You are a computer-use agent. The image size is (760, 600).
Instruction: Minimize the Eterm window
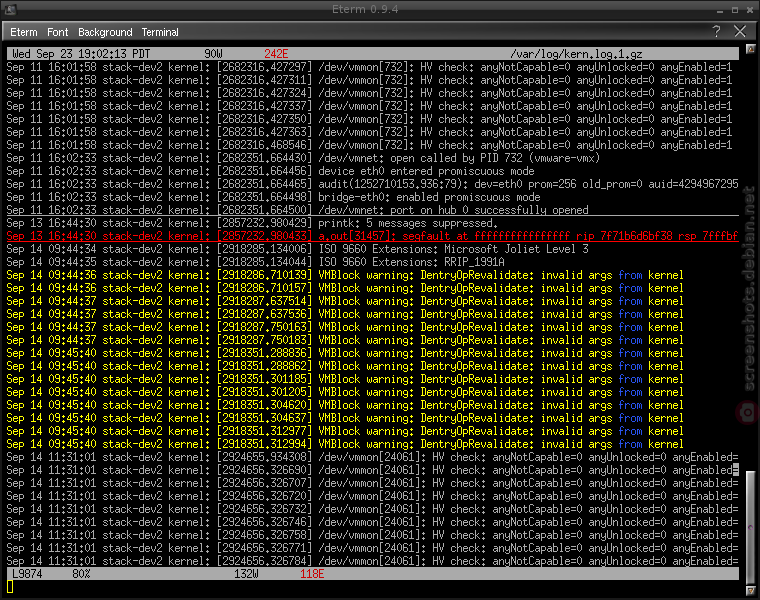click(720, 10)
